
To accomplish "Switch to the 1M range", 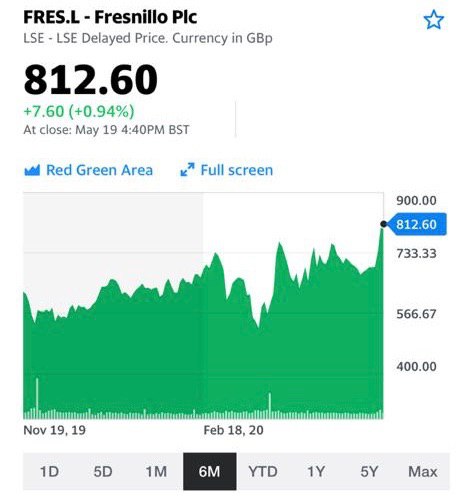I will [156, 472].
